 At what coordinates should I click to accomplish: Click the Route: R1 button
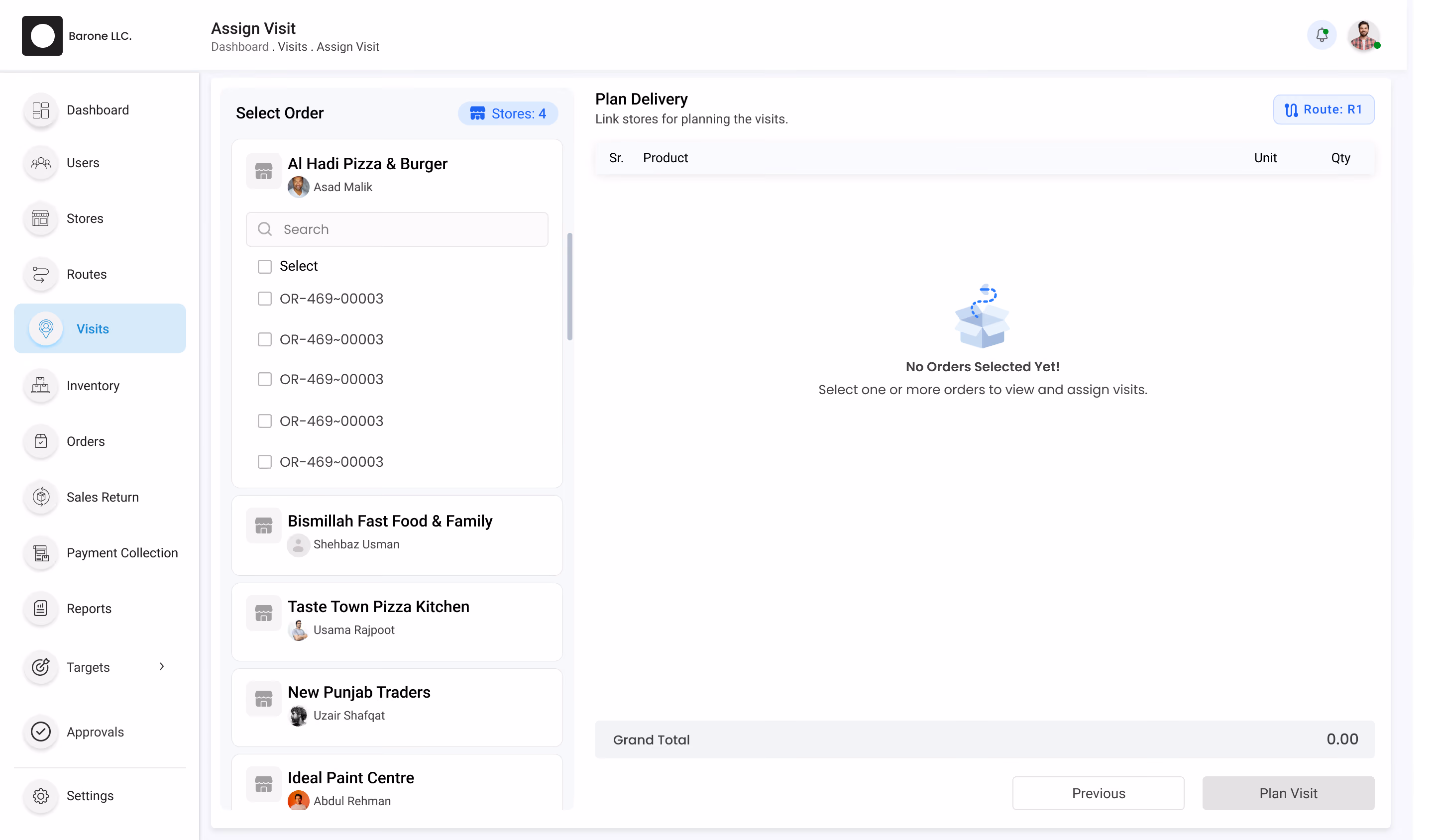(1324, 109)
